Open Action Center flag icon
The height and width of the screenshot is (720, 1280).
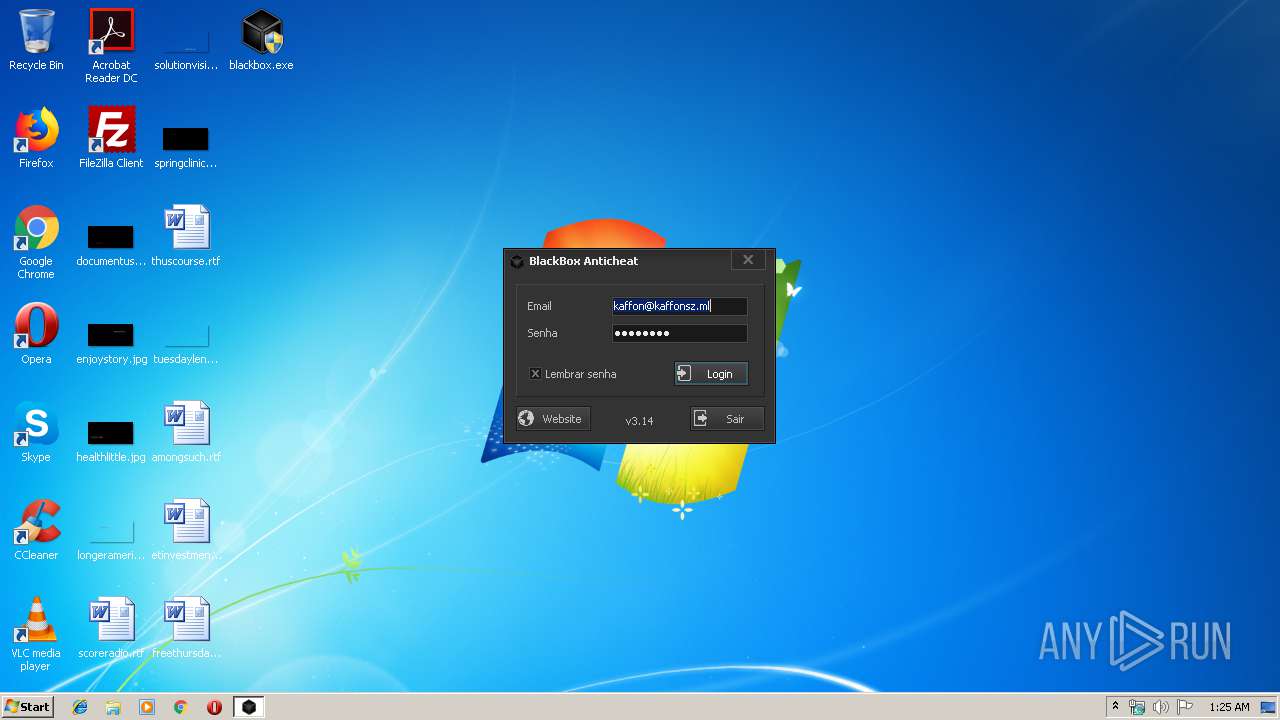[x=1185, y=707]
